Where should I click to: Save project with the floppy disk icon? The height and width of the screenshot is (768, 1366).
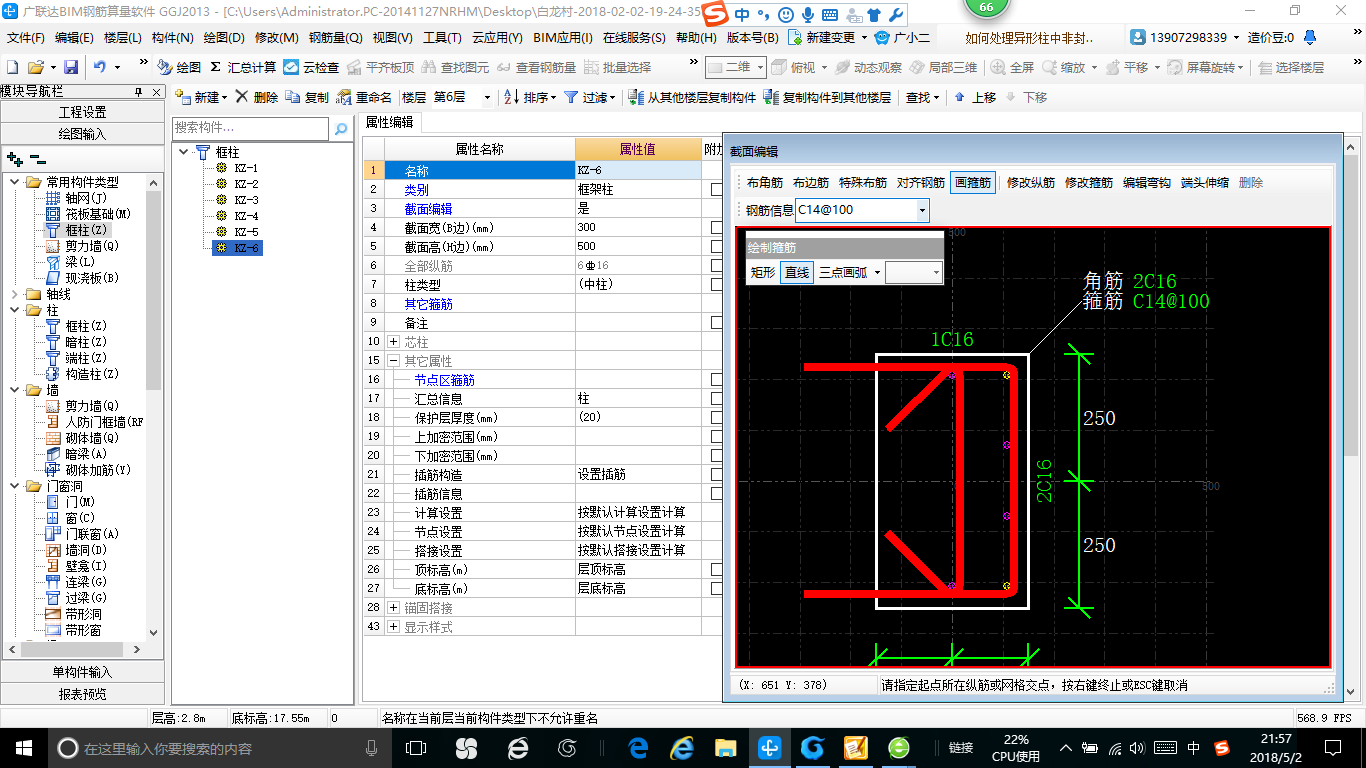[x=71, y=67]
